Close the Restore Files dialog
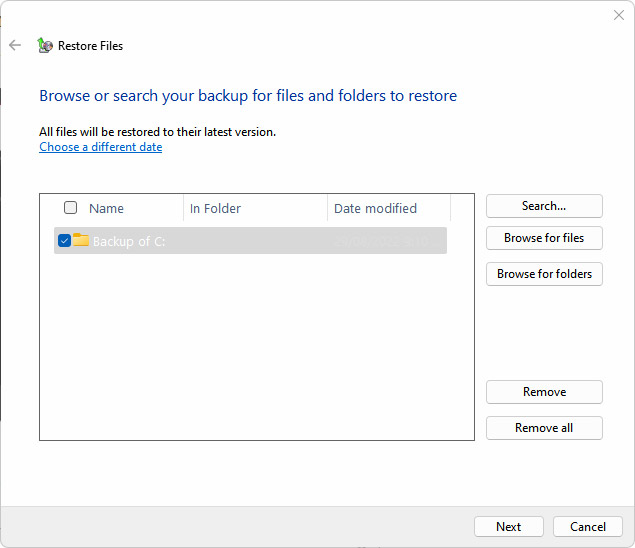The image size is (635, 548). click(x=618, y=15)
